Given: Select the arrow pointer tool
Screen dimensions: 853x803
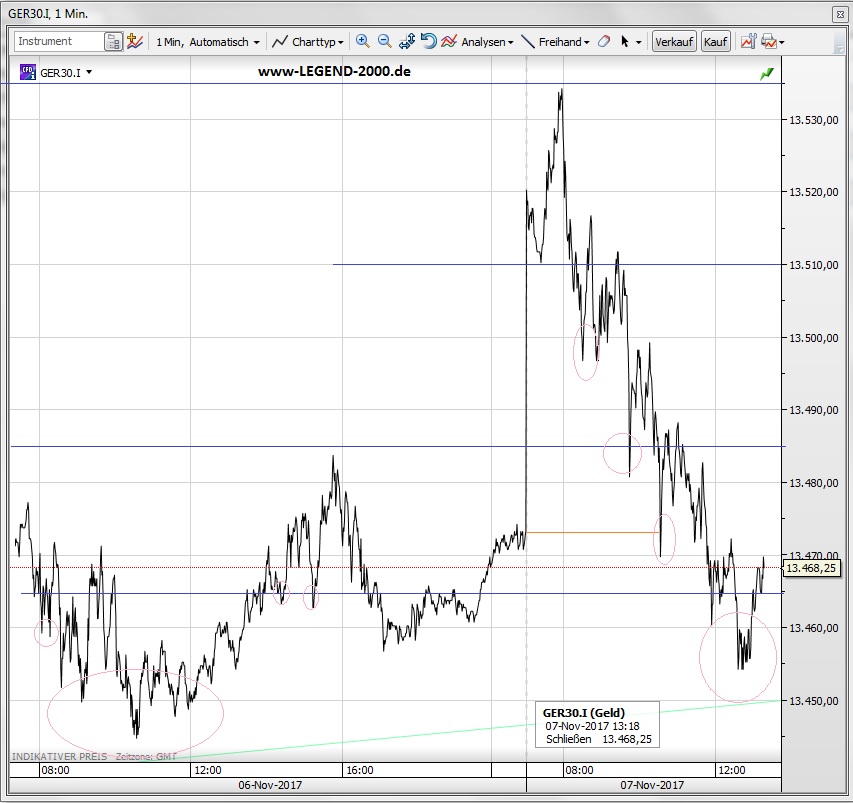Looking at the screenshot, I should point(625,42).
